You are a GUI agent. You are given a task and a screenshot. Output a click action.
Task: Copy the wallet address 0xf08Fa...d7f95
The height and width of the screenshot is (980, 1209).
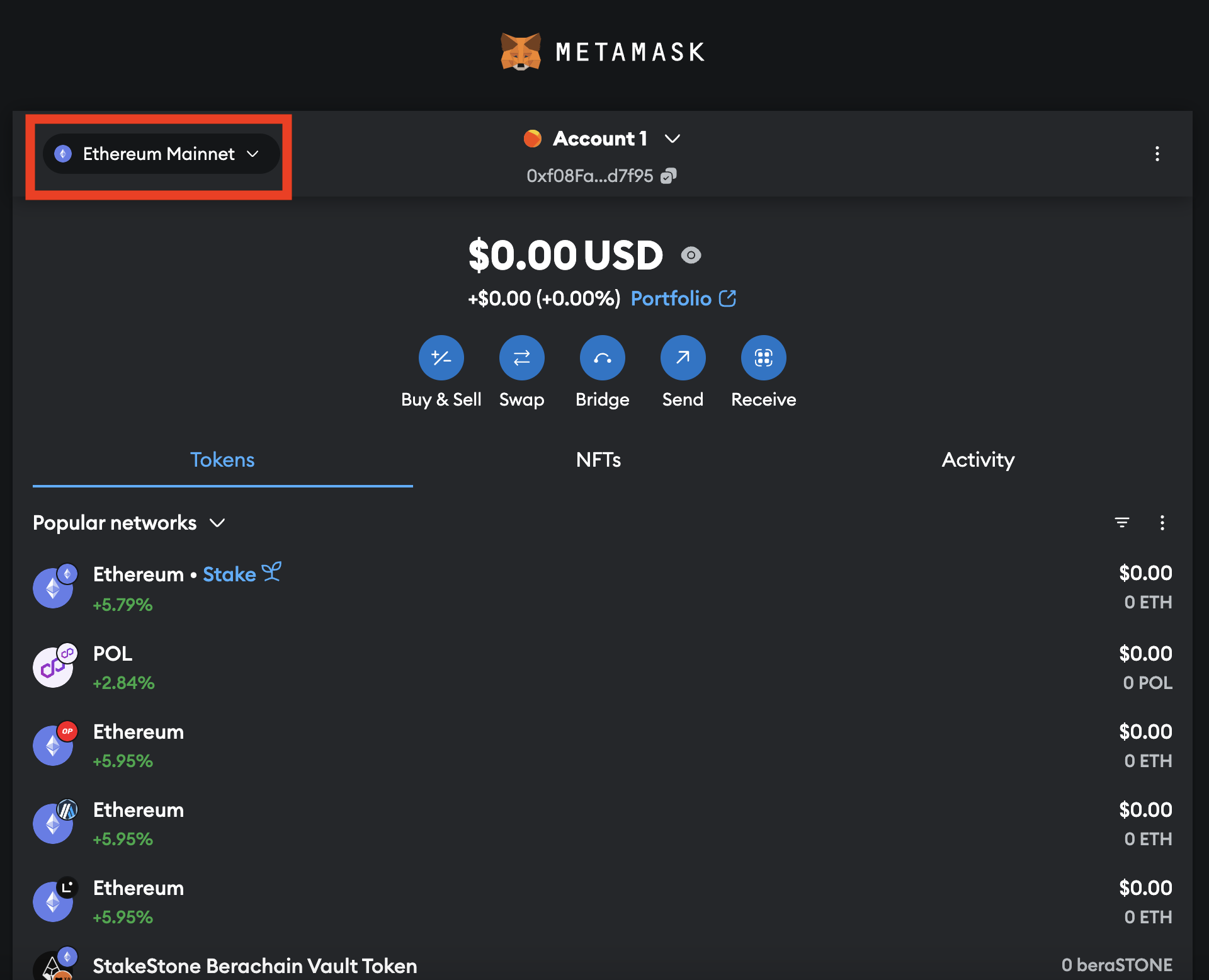(x=669, y=176)
